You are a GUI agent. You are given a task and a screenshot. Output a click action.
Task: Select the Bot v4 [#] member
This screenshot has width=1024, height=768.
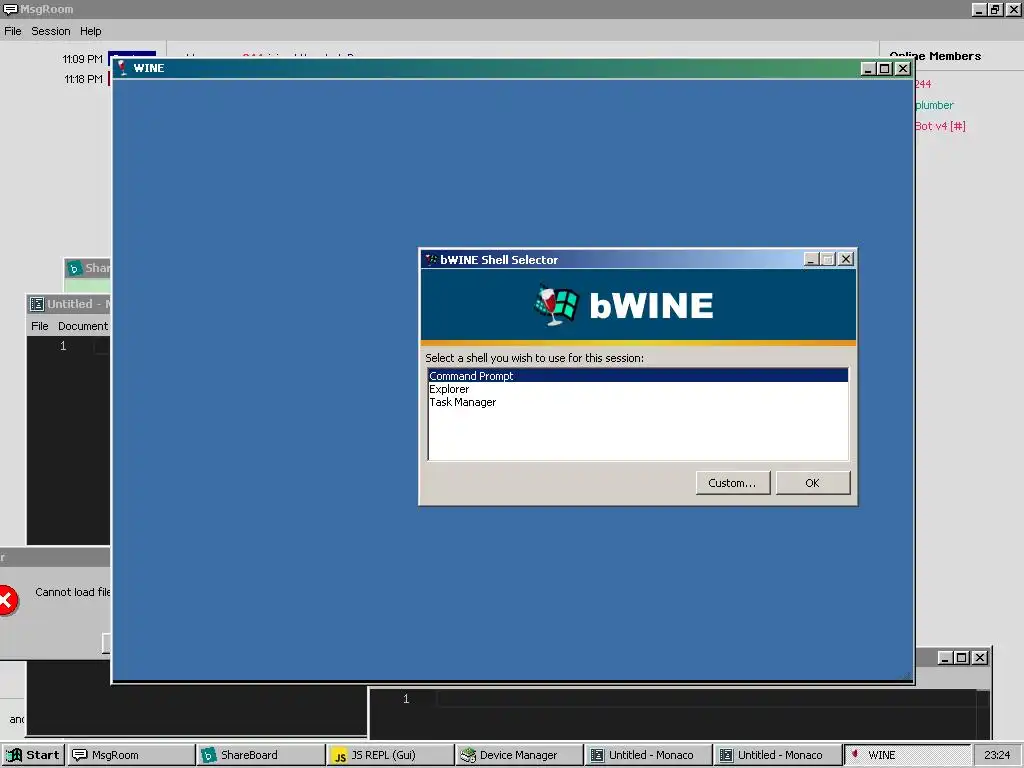940,126
